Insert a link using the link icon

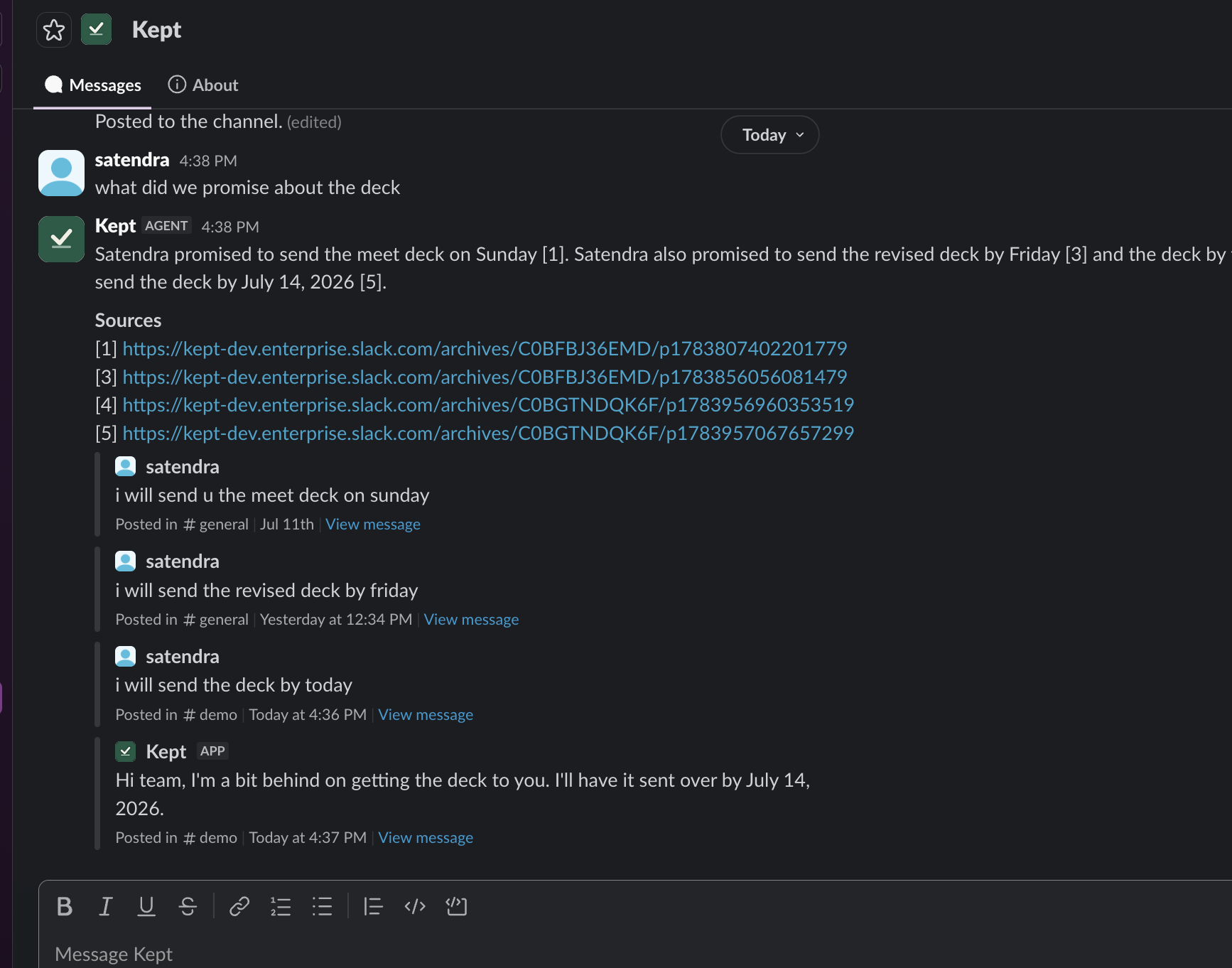coord(239,906)
